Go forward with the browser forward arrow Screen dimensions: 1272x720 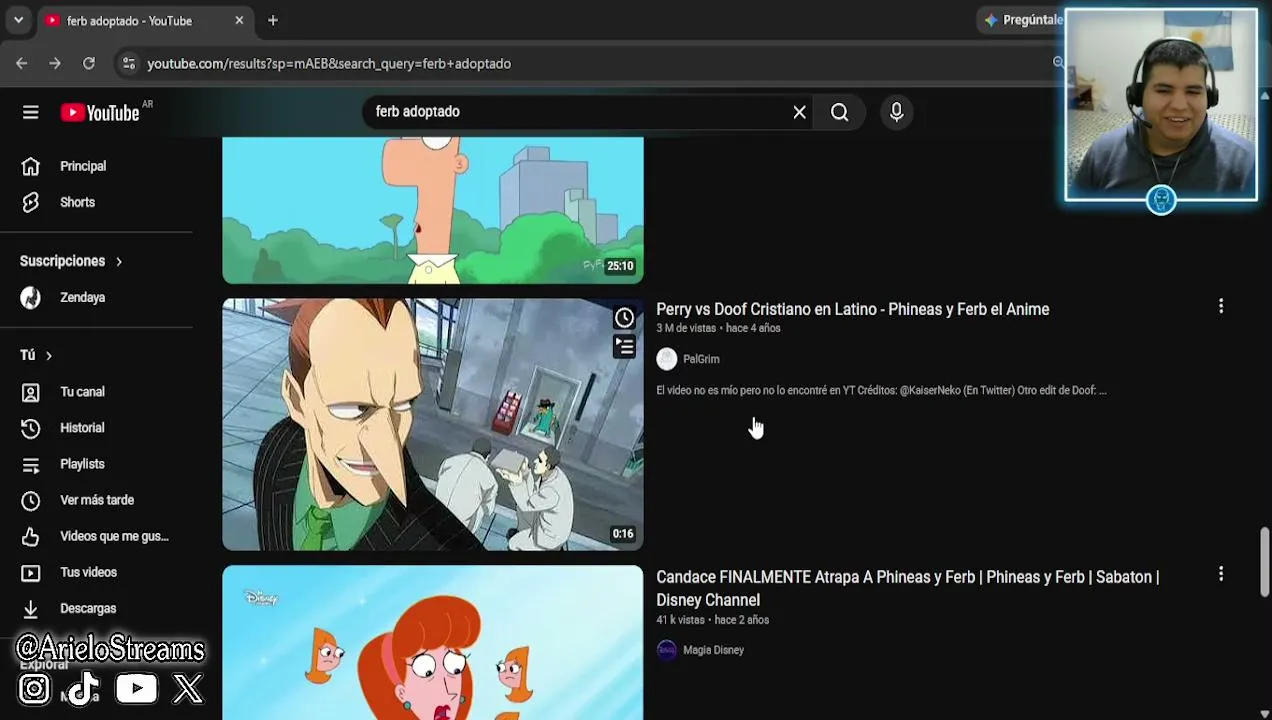point(55,63)
